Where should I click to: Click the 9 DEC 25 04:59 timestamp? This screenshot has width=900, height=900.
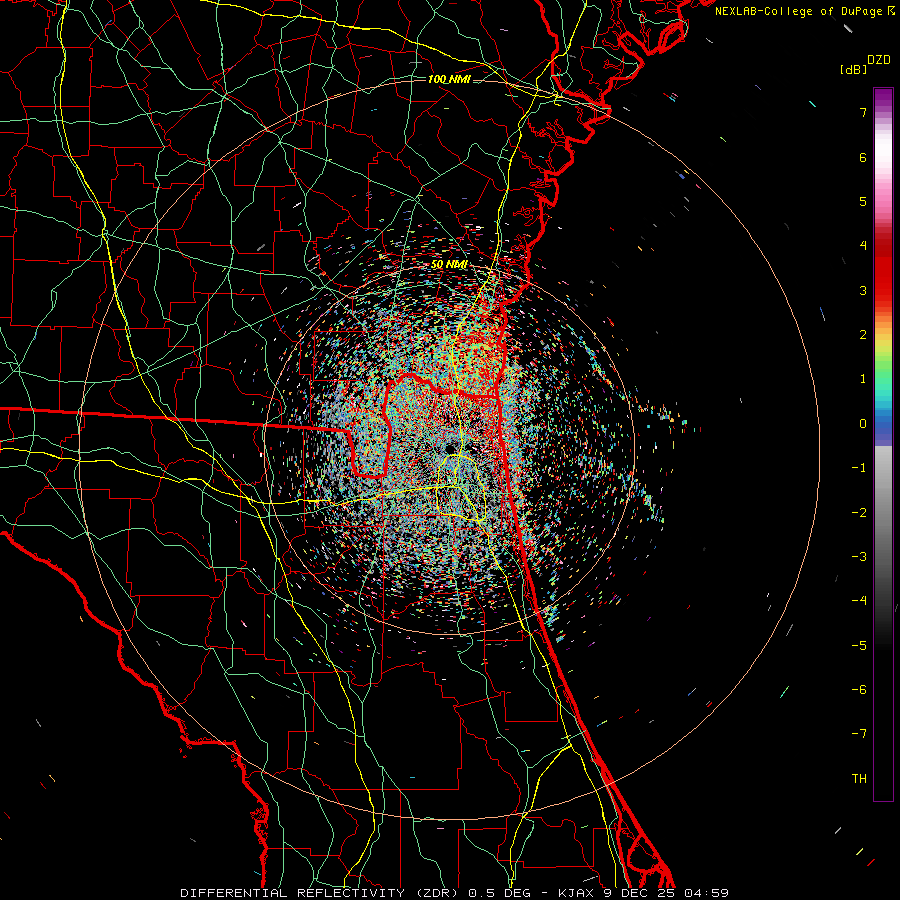[x=665, y=893]
